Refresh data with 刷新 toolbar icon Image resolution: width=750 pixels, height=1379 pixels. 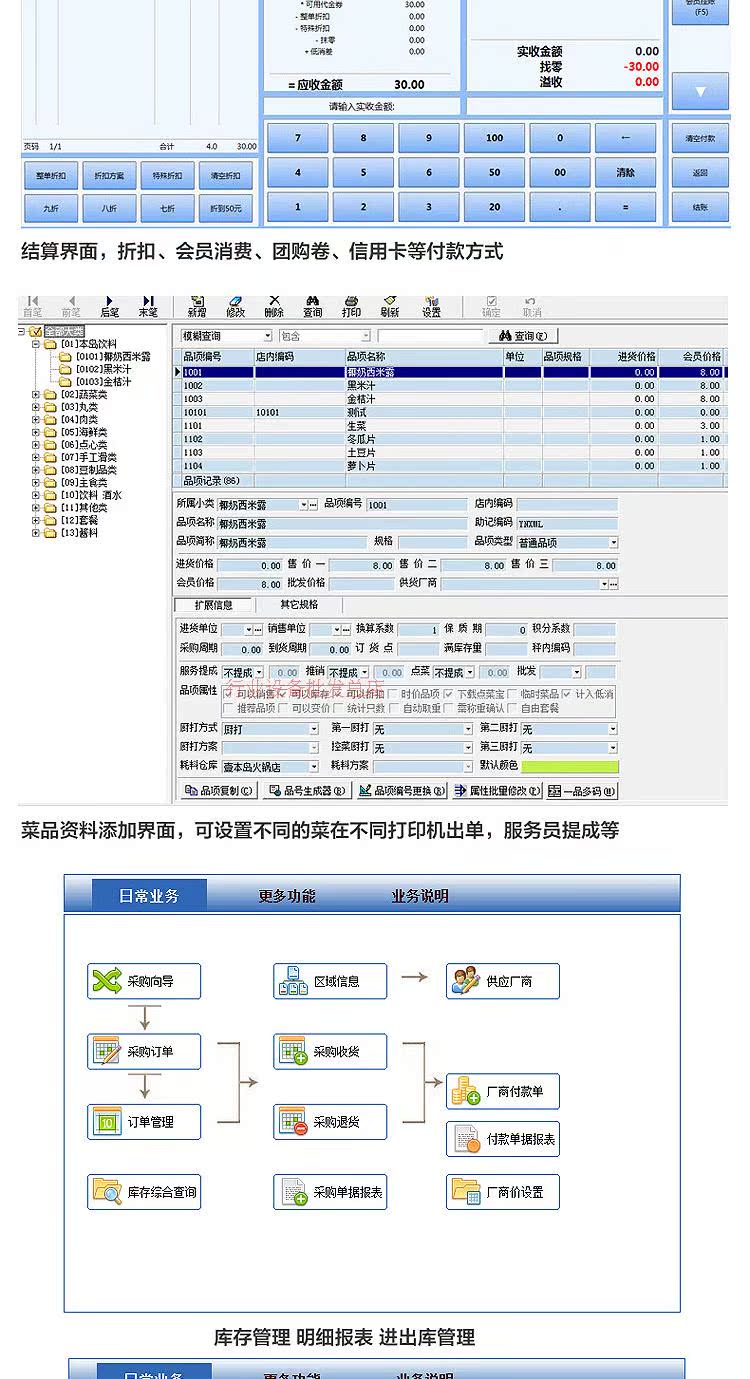tap(390, 306)
